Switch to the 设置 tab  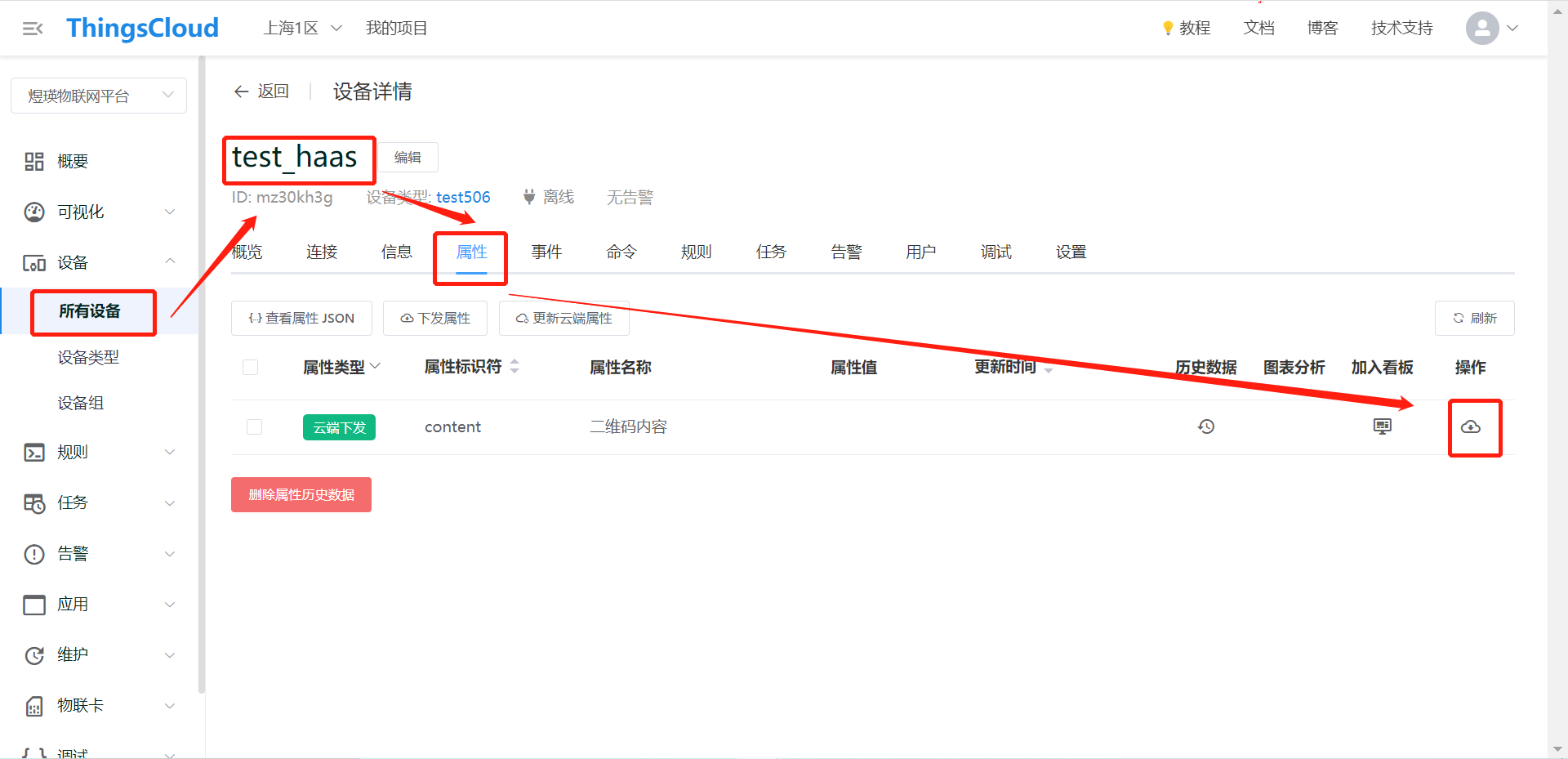(x=1071, y=252)
